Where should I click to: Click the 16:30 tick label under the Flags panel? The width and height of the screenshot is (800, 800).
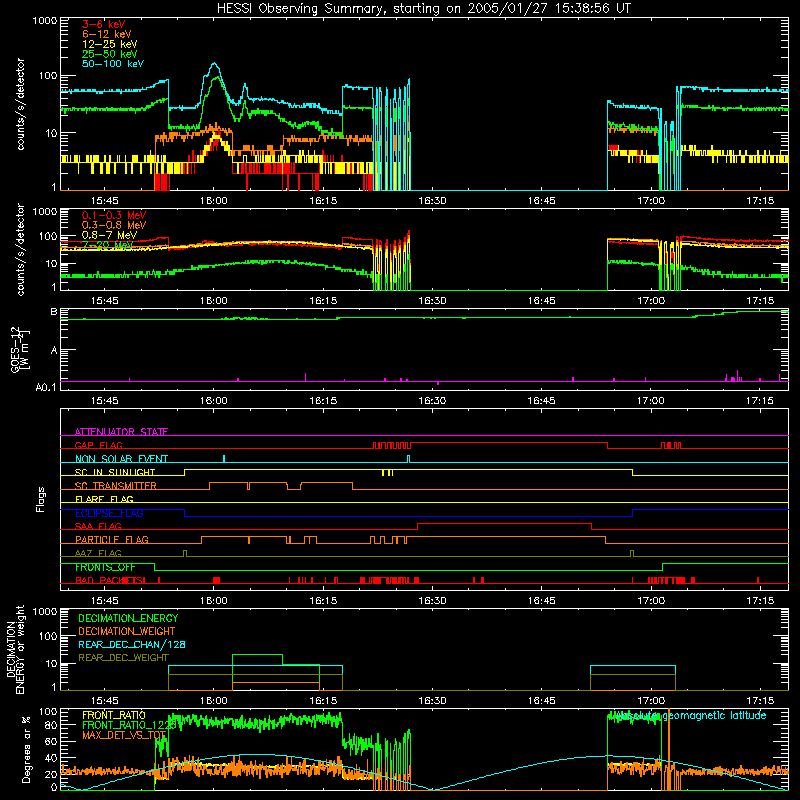tap(432, 601)
